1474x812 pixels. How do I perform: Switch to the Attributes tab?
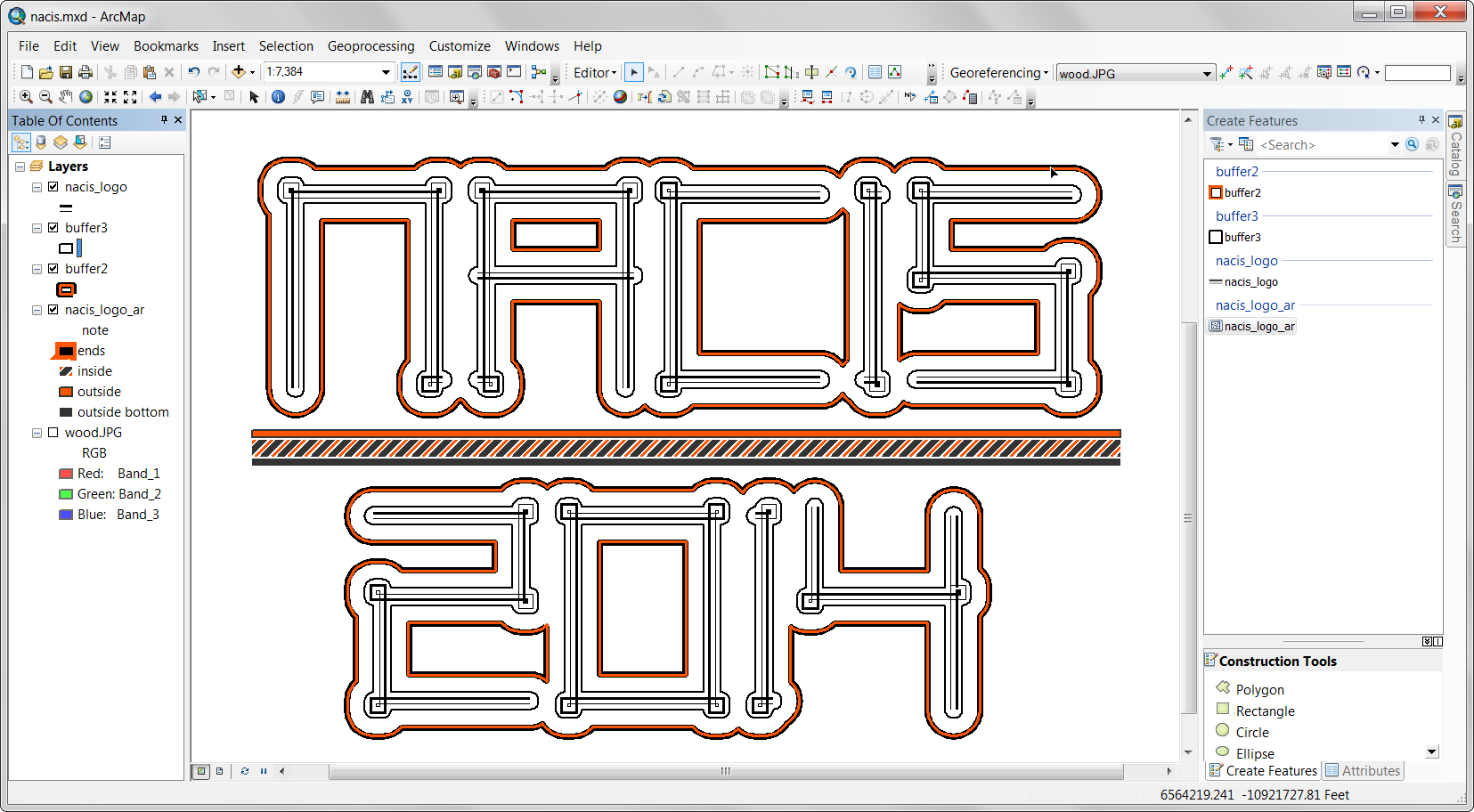[x=1363, y=771]
